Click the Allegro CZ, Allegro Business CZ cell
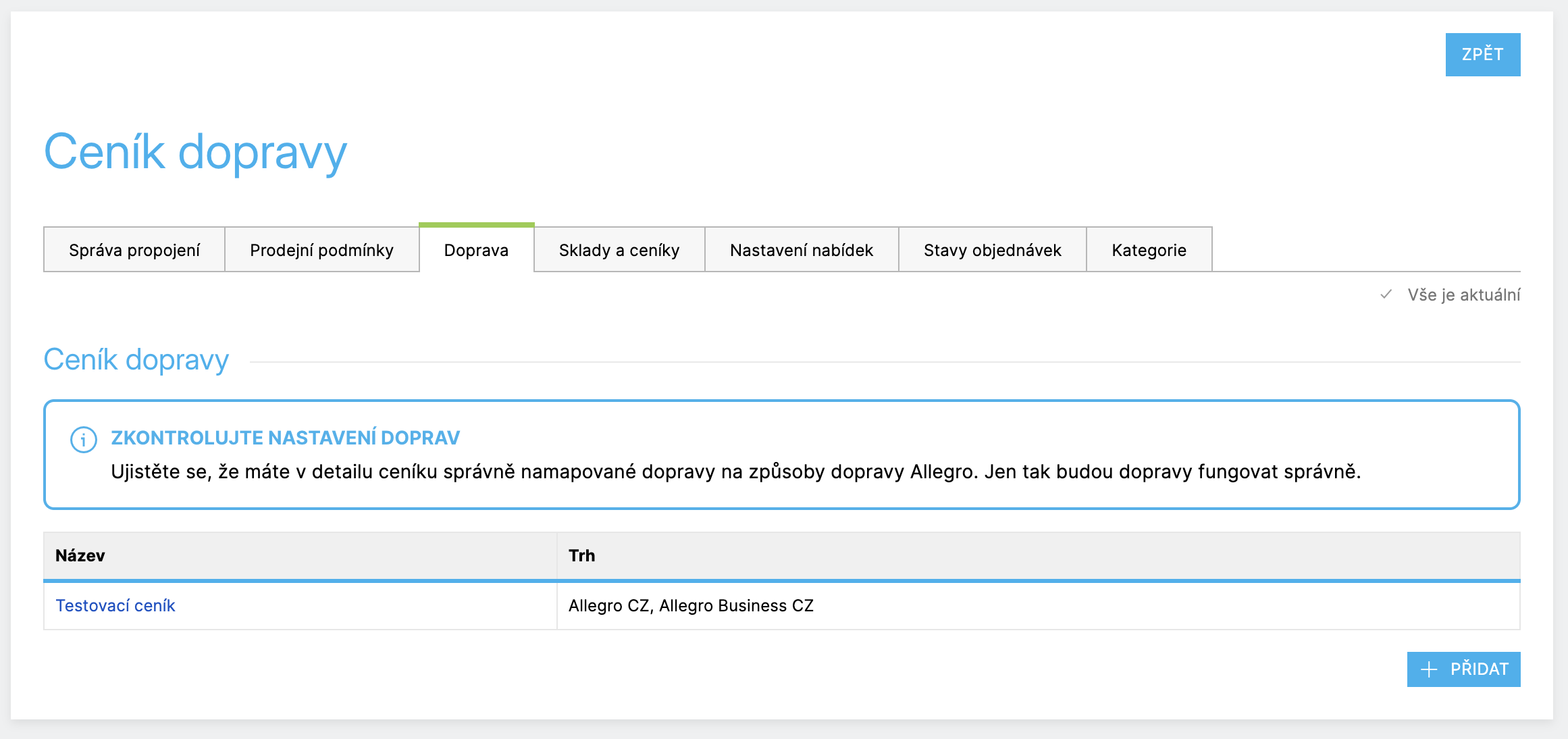The width and height of the screenshot is (1568, 739). 691,605
